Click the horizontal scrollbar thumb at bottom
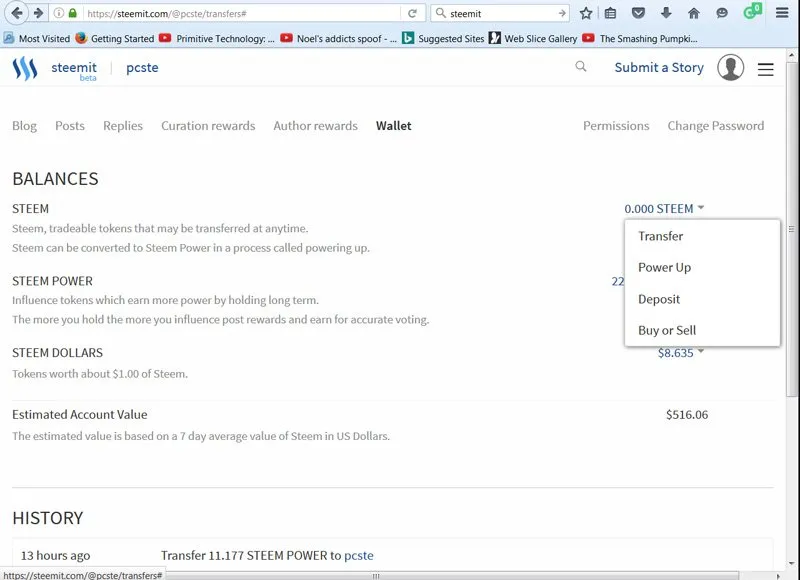This screenshot has width=800, height=580. coord(376,576)
